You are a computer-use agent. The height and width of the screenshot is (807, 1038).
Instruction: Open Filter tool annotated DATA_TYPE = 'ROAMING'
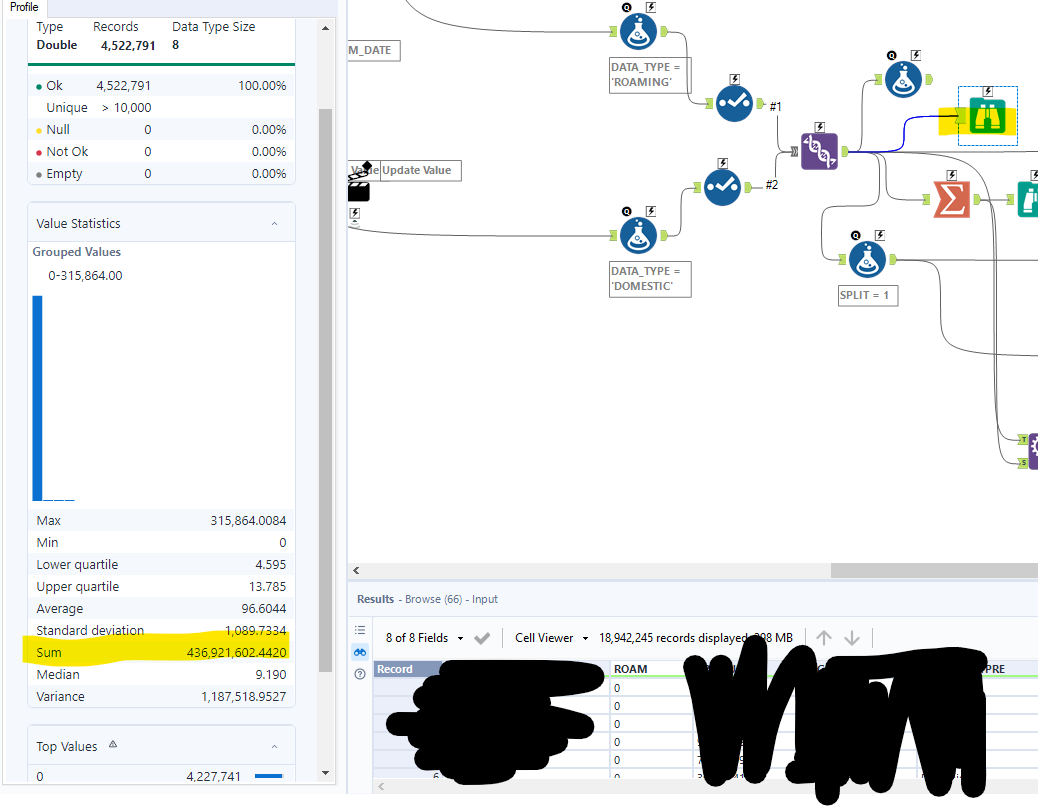[x=639, y=31]
